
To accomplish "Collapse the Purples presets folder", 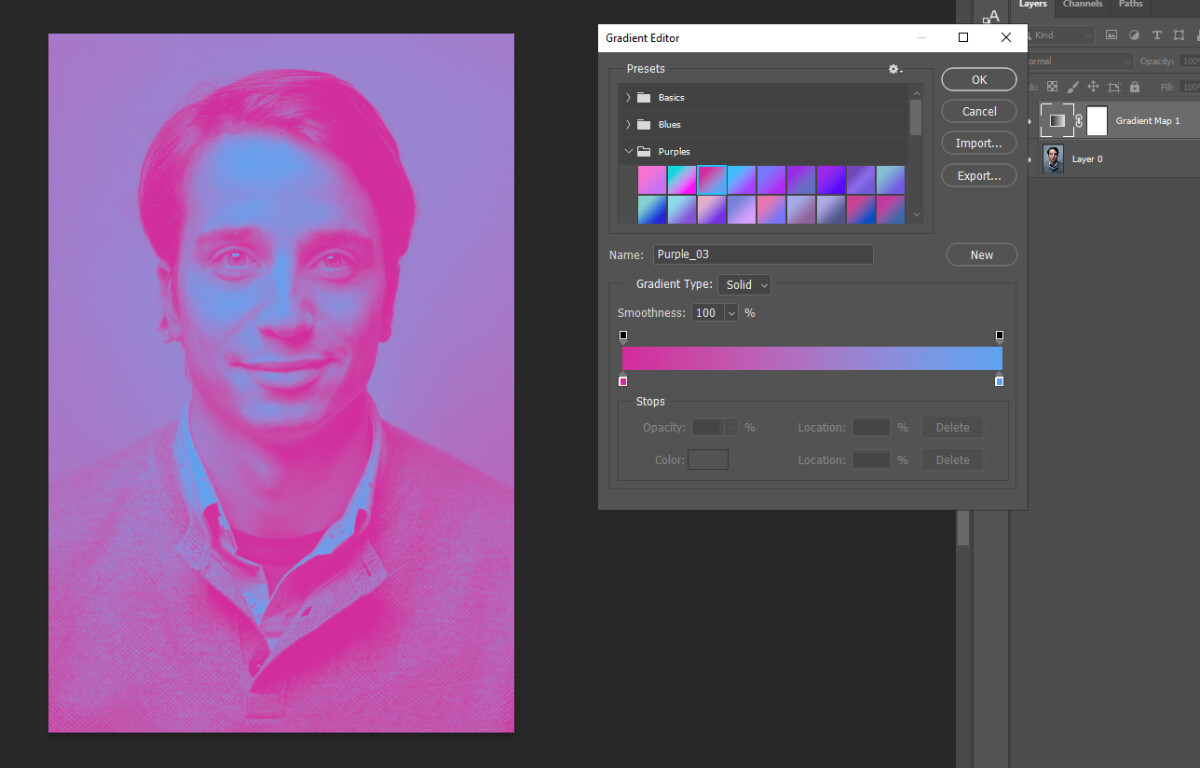I will (x=629, y=151).
